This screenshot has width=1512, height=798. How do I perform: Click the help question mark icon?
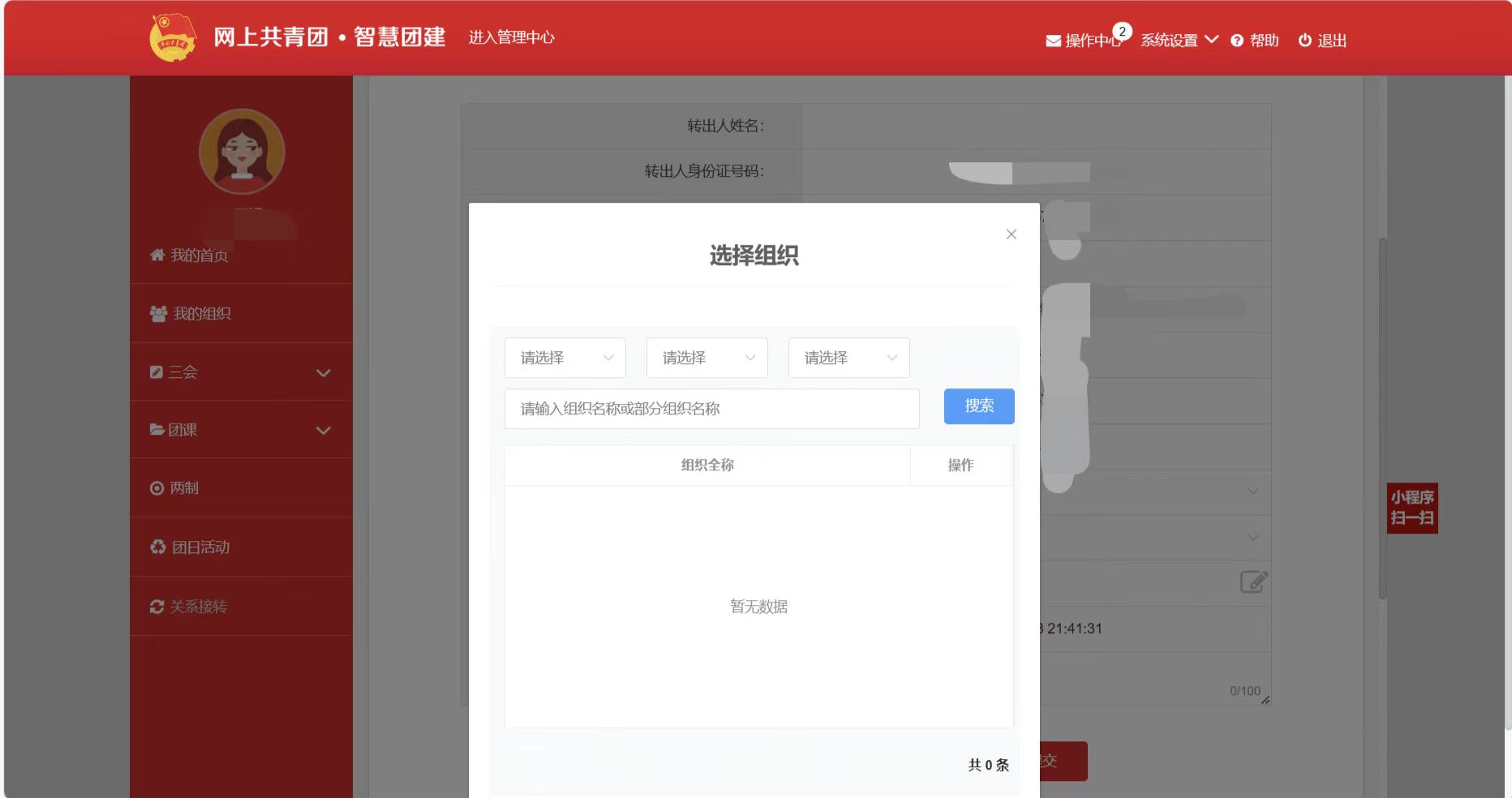tap(1237, 41)
